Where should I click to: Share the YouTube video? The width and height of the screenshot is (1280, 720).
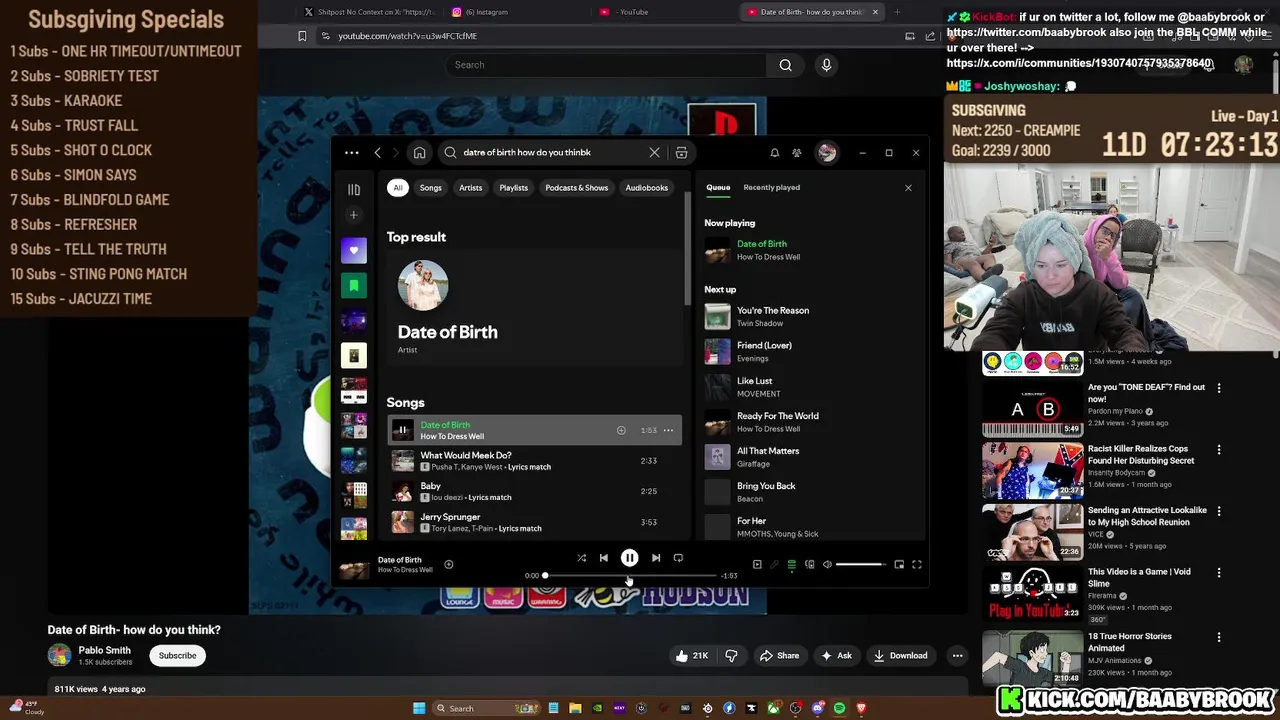coord(779,656)
